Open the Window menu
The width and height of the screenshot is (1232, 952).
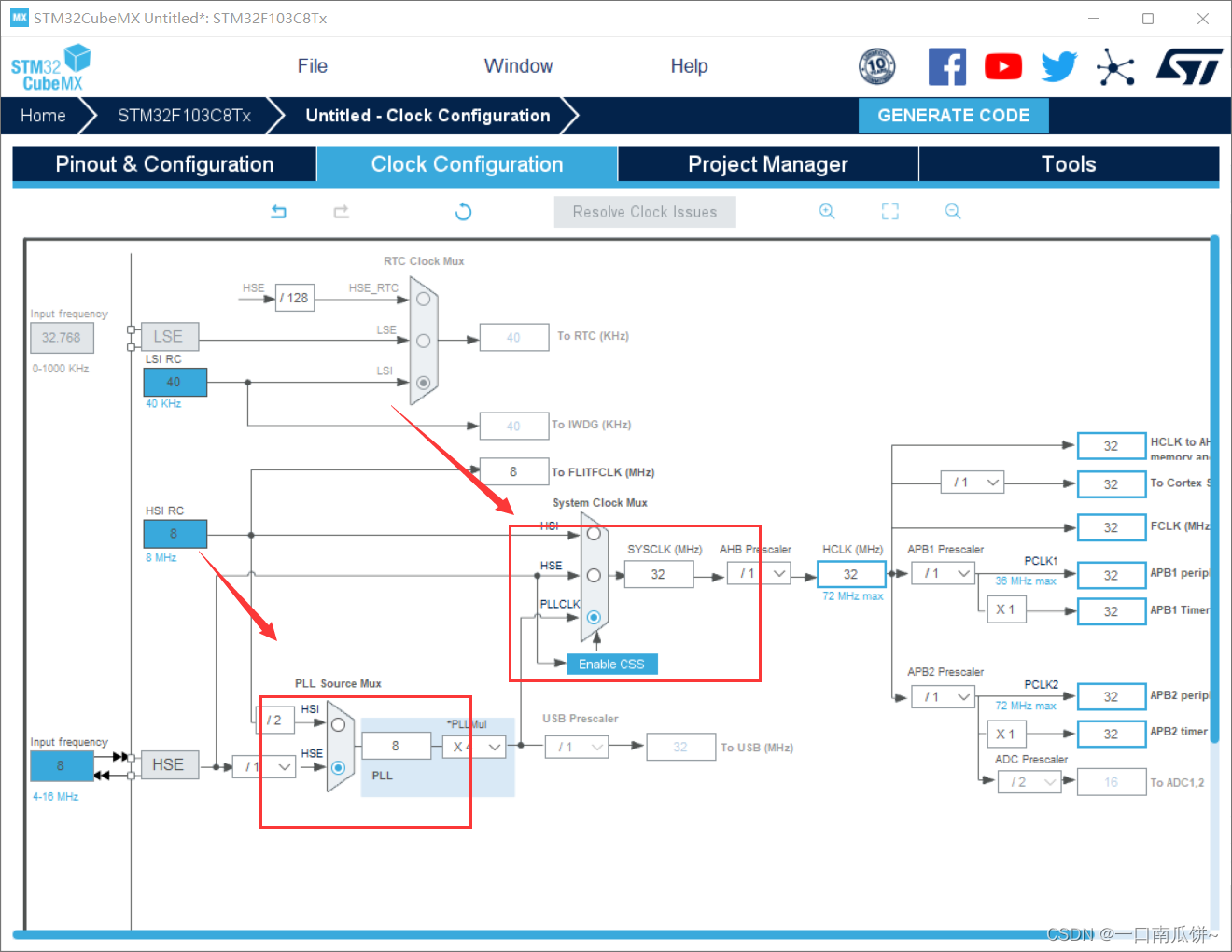(518, 66)
